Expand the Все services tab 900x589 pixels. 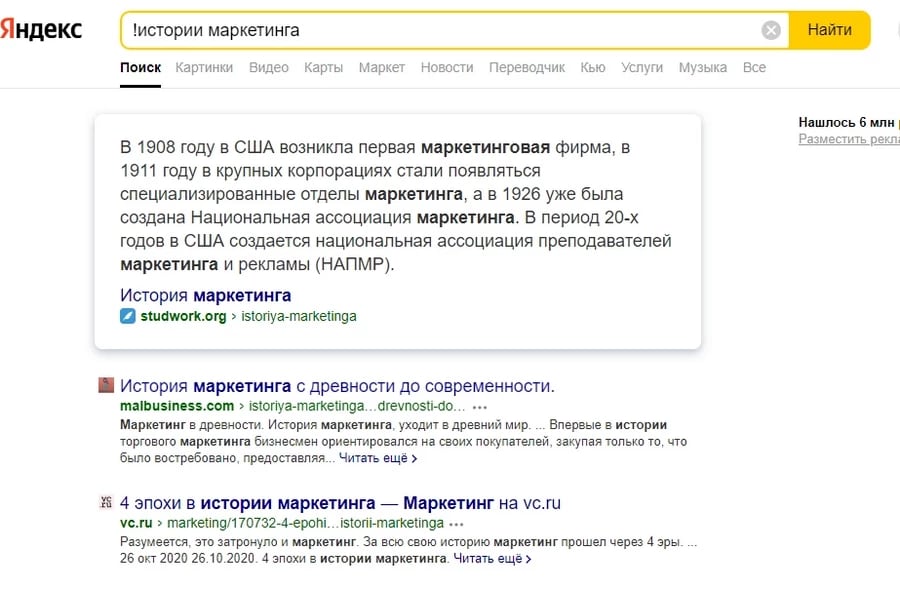pos(754,68)
